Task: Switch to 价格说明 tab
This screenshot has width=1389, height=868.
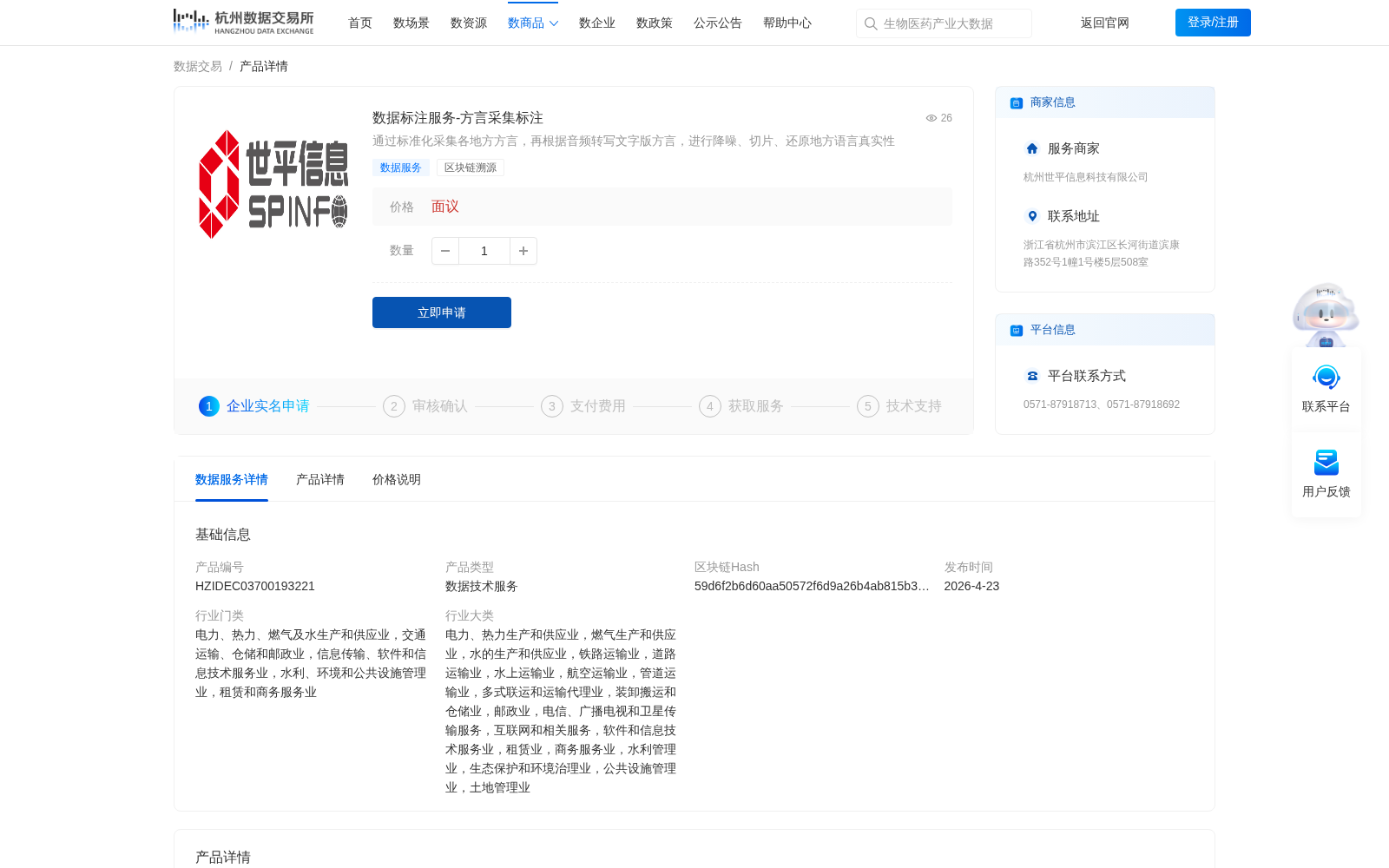Action: tap(397, 479)
